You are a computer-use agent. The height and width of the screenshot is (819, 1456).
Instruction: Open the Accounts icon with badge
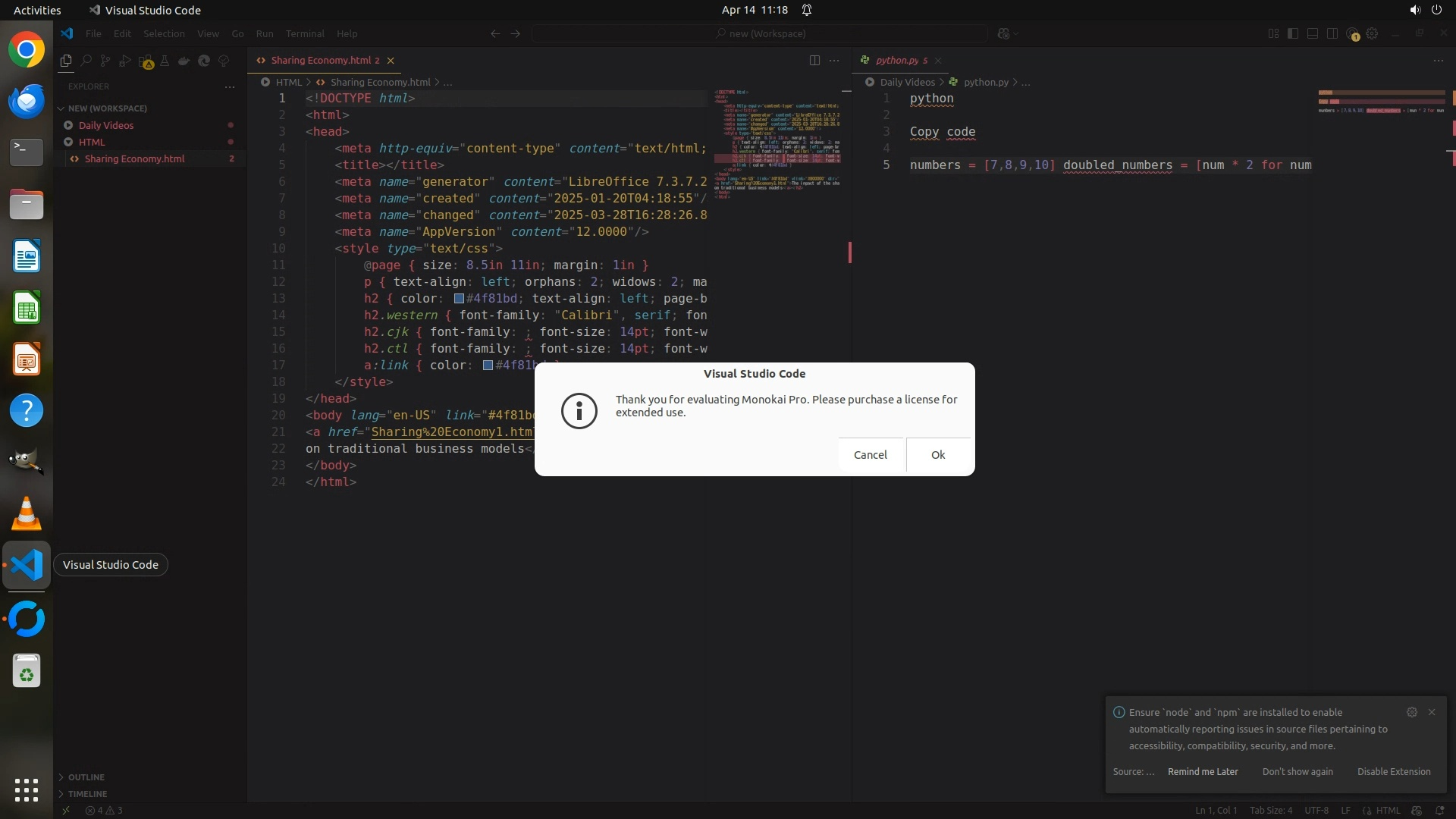tap(1352, 34)
